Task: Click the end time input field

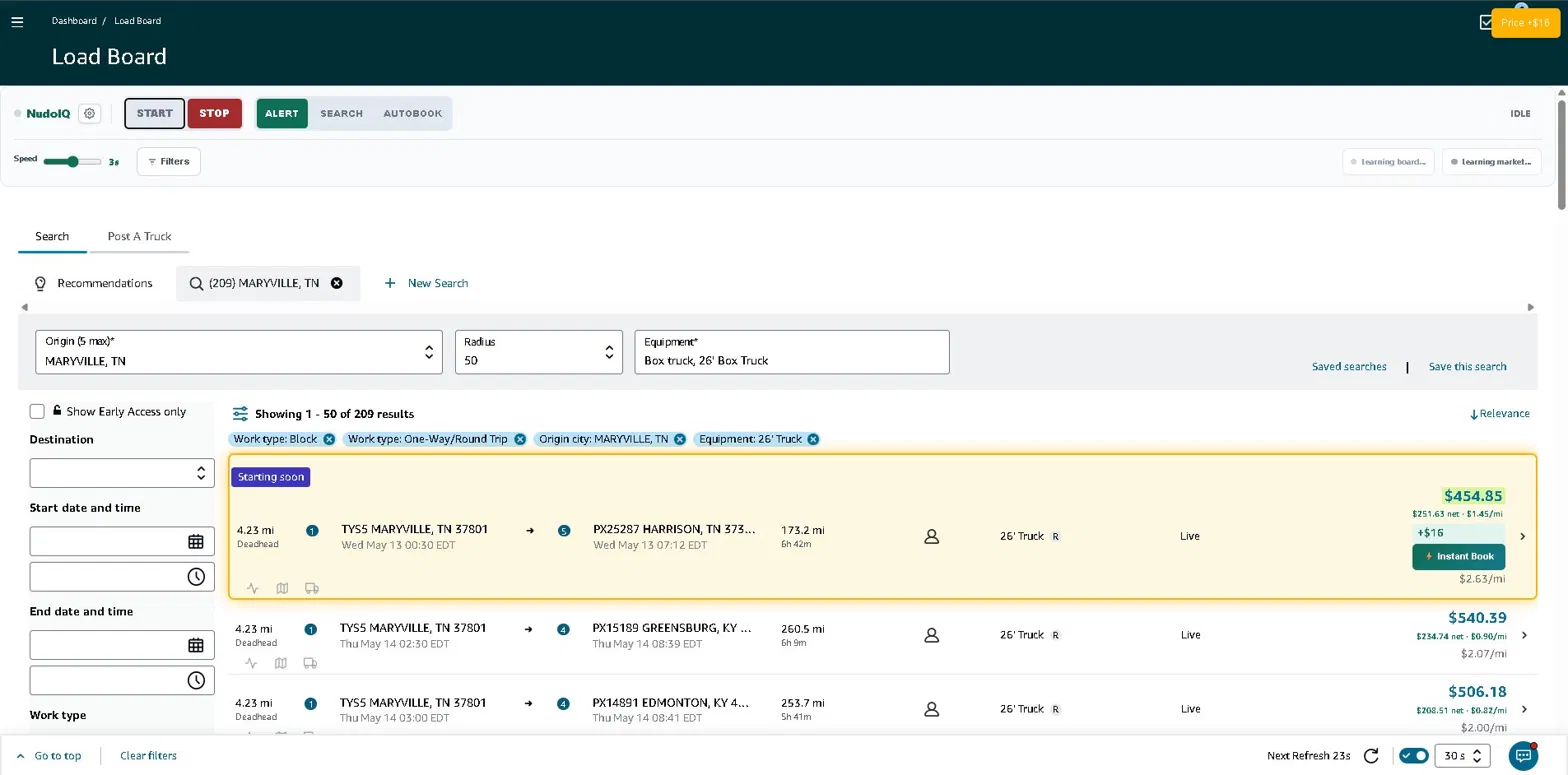Action: pos(122,680)
